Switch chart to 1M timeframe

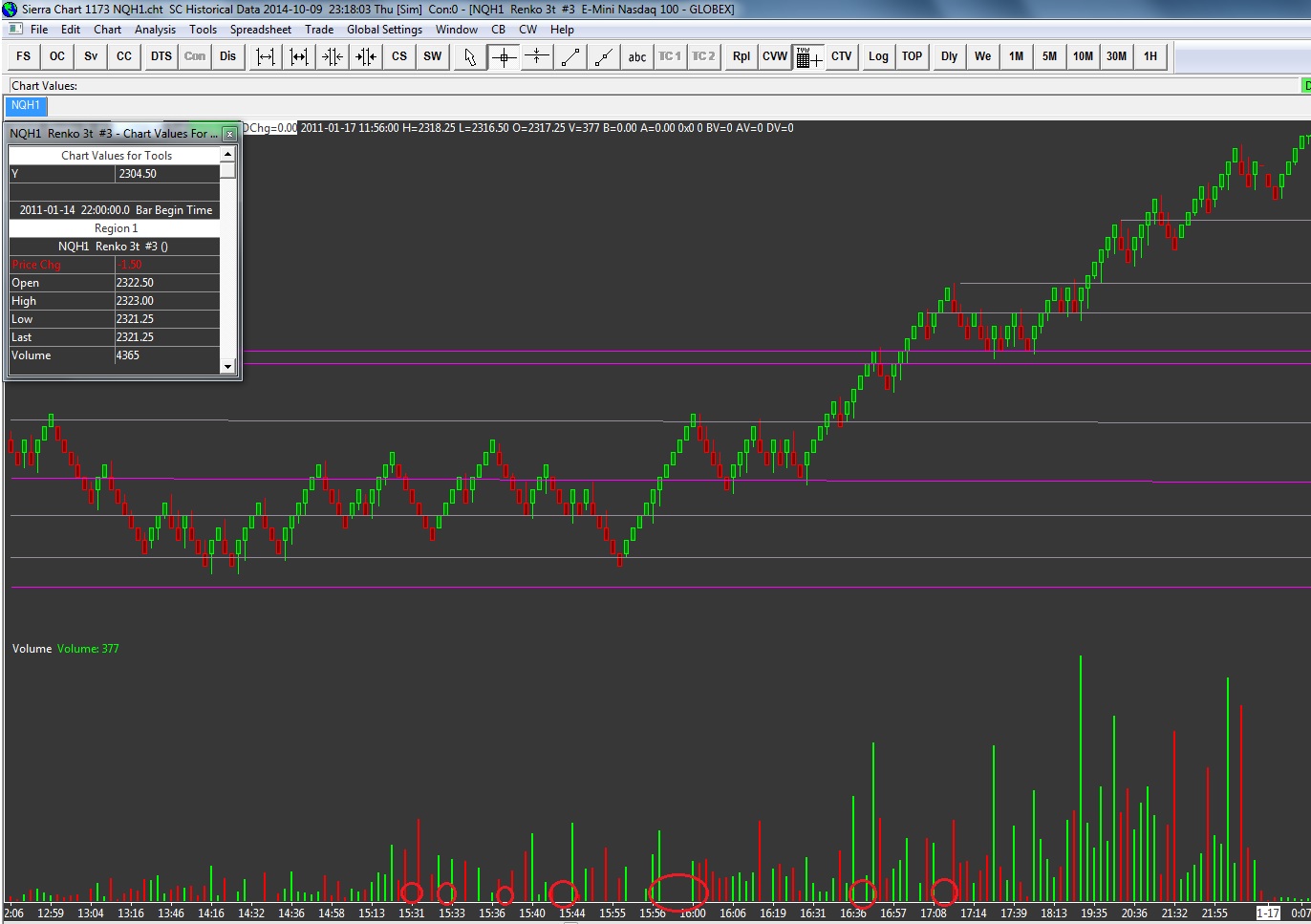click(1017, 56)
